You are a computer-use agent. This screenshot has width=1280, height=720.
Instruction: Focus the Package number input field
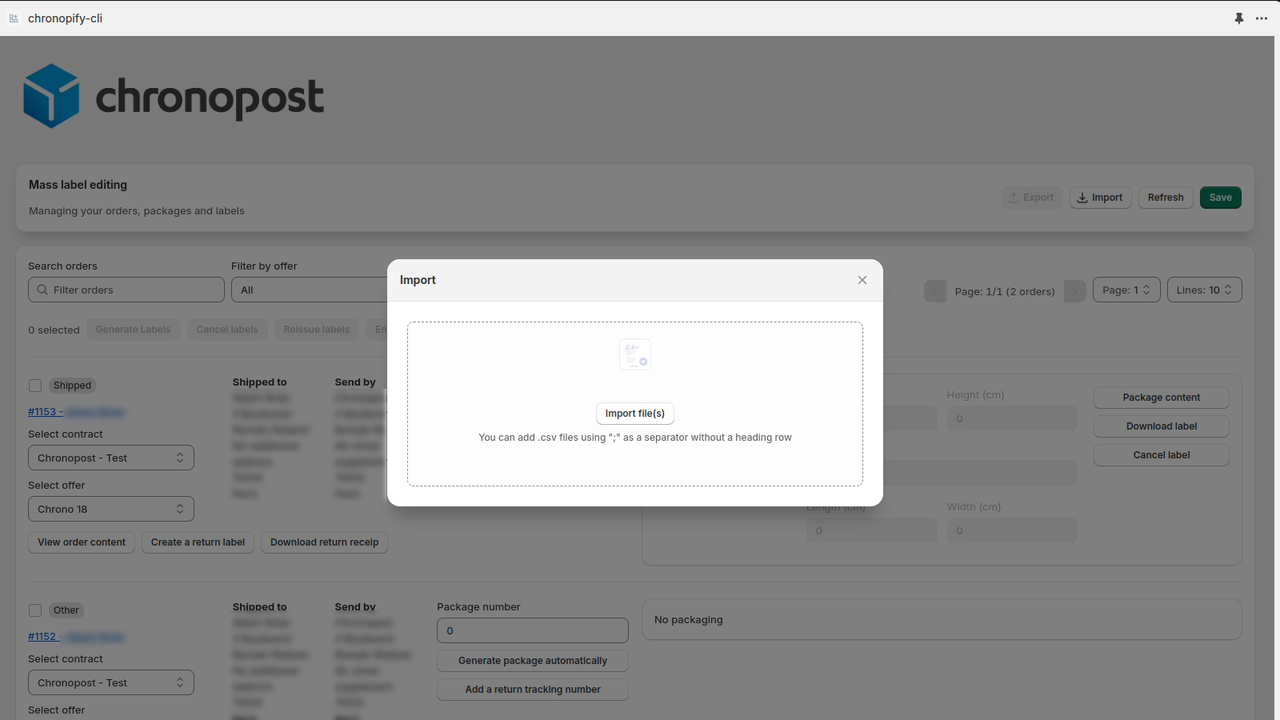point(532,630)
